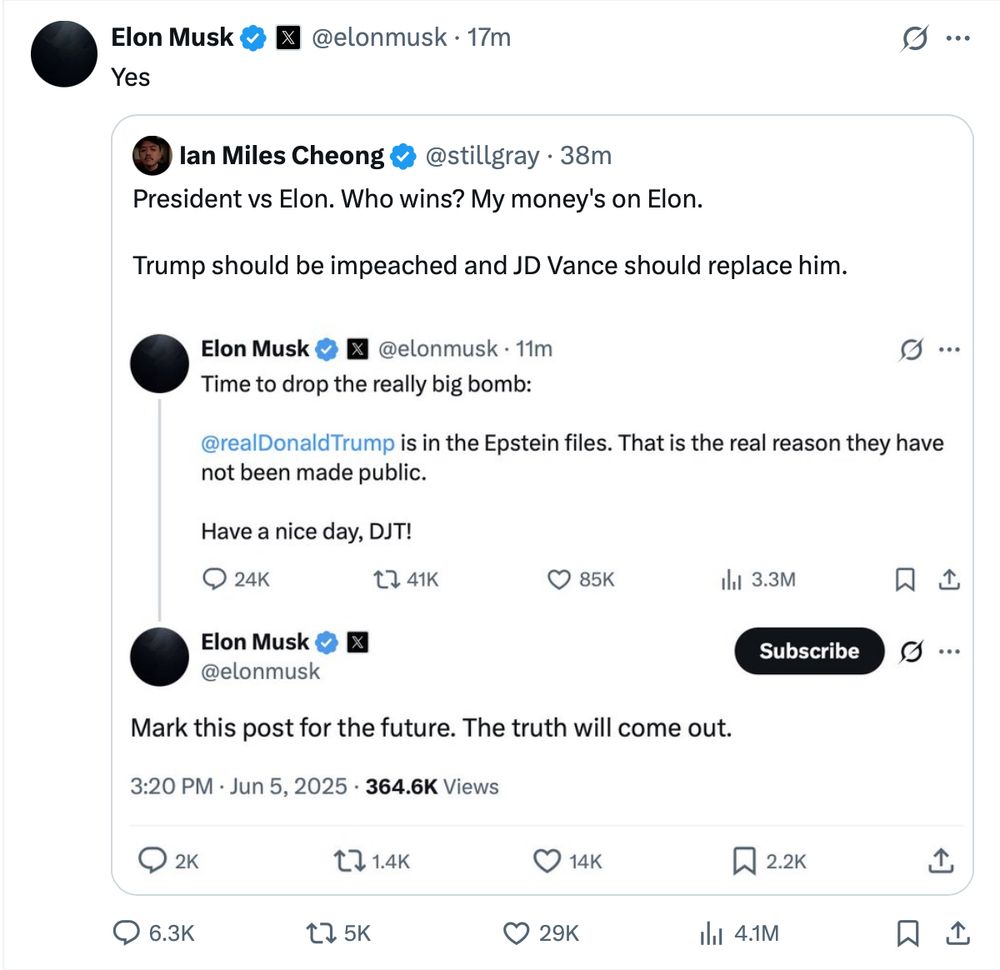The height and width of the screenshot is (970, 1000).
Task: Open @realDonaldTrump mention link
Action: pyautogui.click(x=297, y=442)
